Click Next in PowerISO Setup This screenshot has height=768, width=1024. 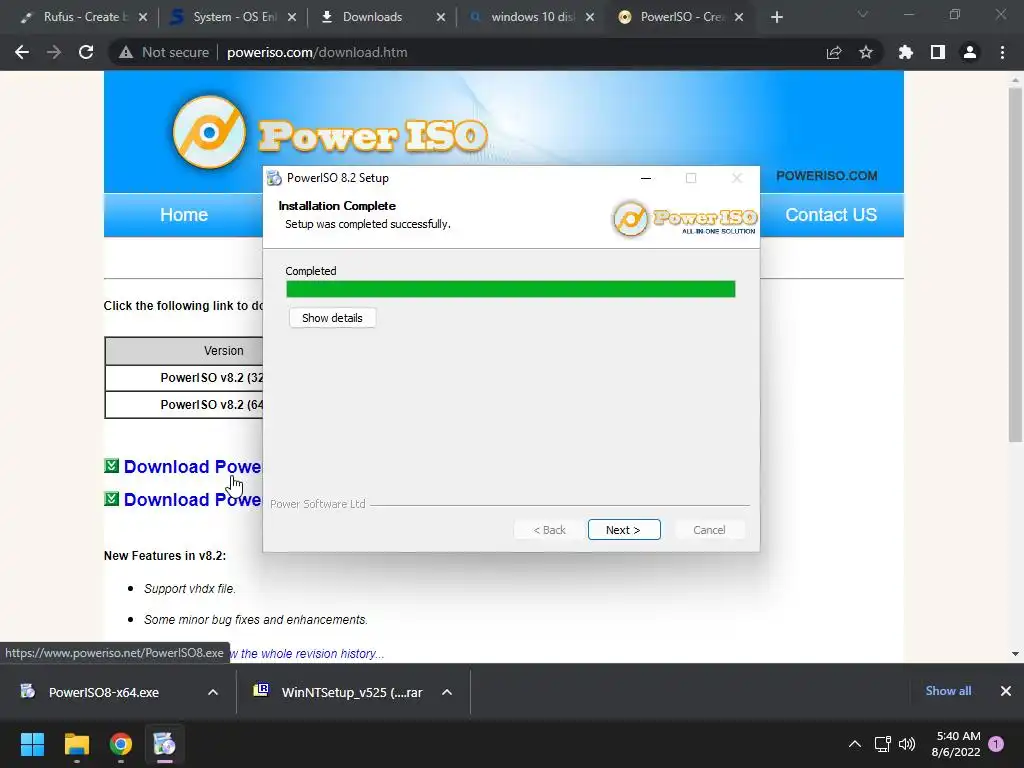624,530
